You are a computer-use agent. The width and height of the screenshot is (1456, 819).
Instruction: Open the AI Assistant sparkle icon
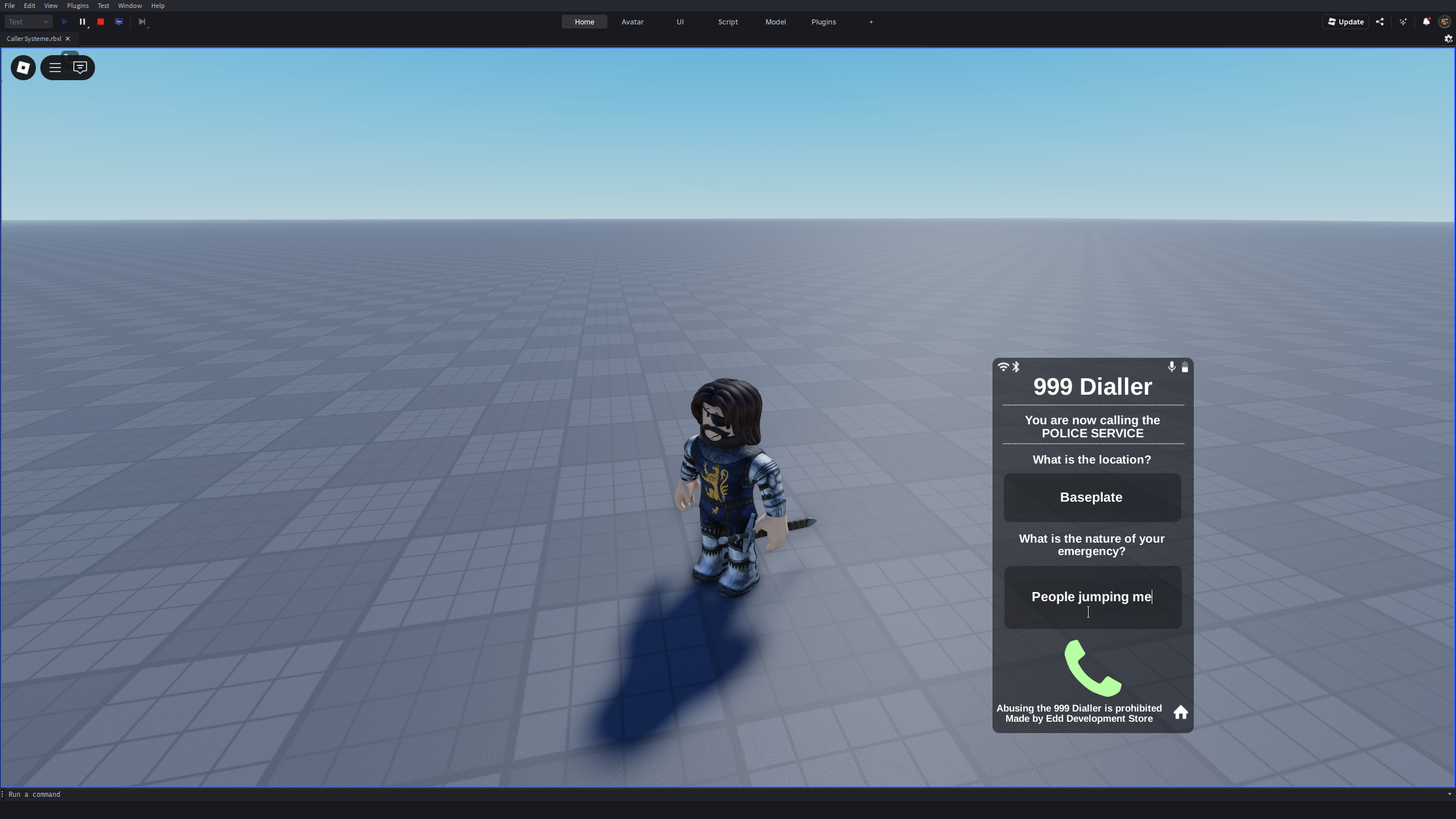[1403, 22]
